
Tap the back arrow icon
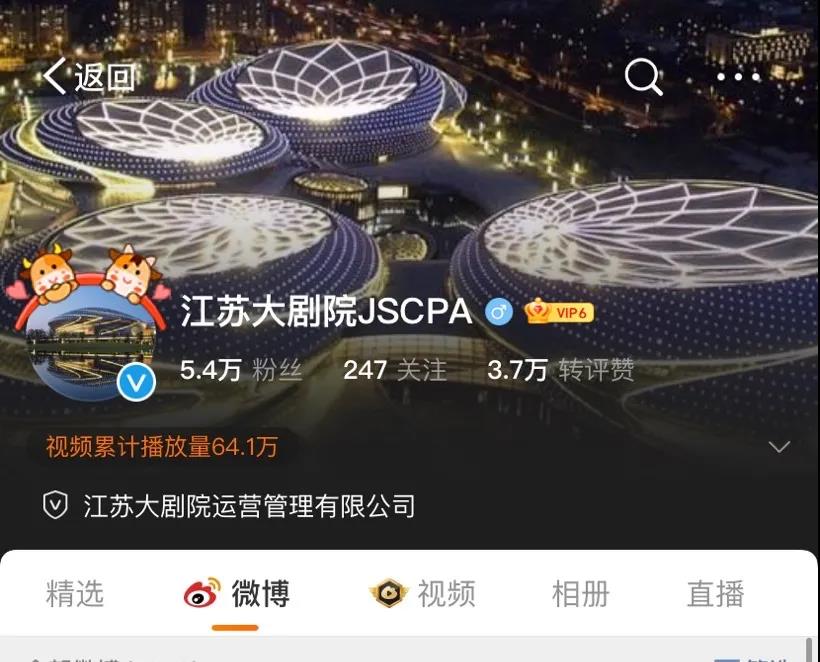pyautogui.click(x=54, y=76)
